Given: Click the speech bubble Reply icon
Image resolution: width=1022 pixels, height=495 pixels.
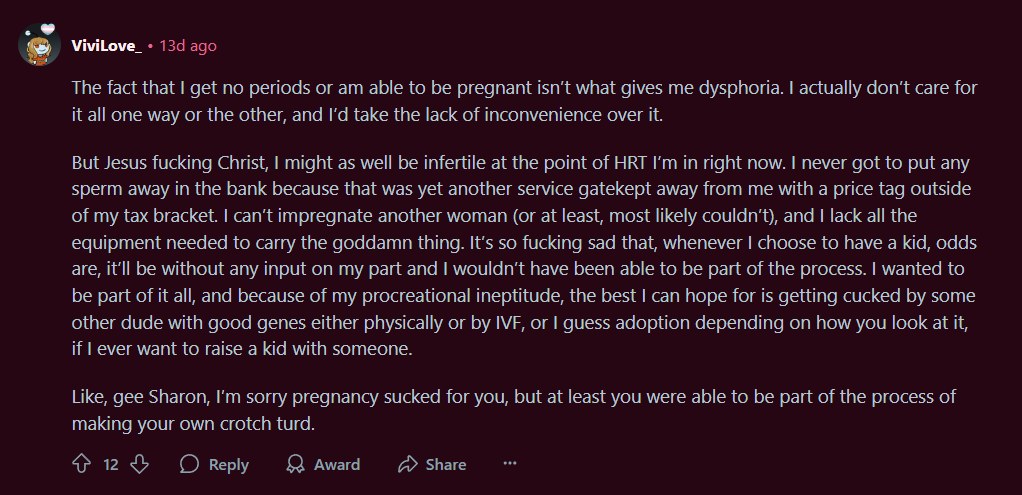Looking at the screenshot, I should pyautogui.click(x=190, y=464).
